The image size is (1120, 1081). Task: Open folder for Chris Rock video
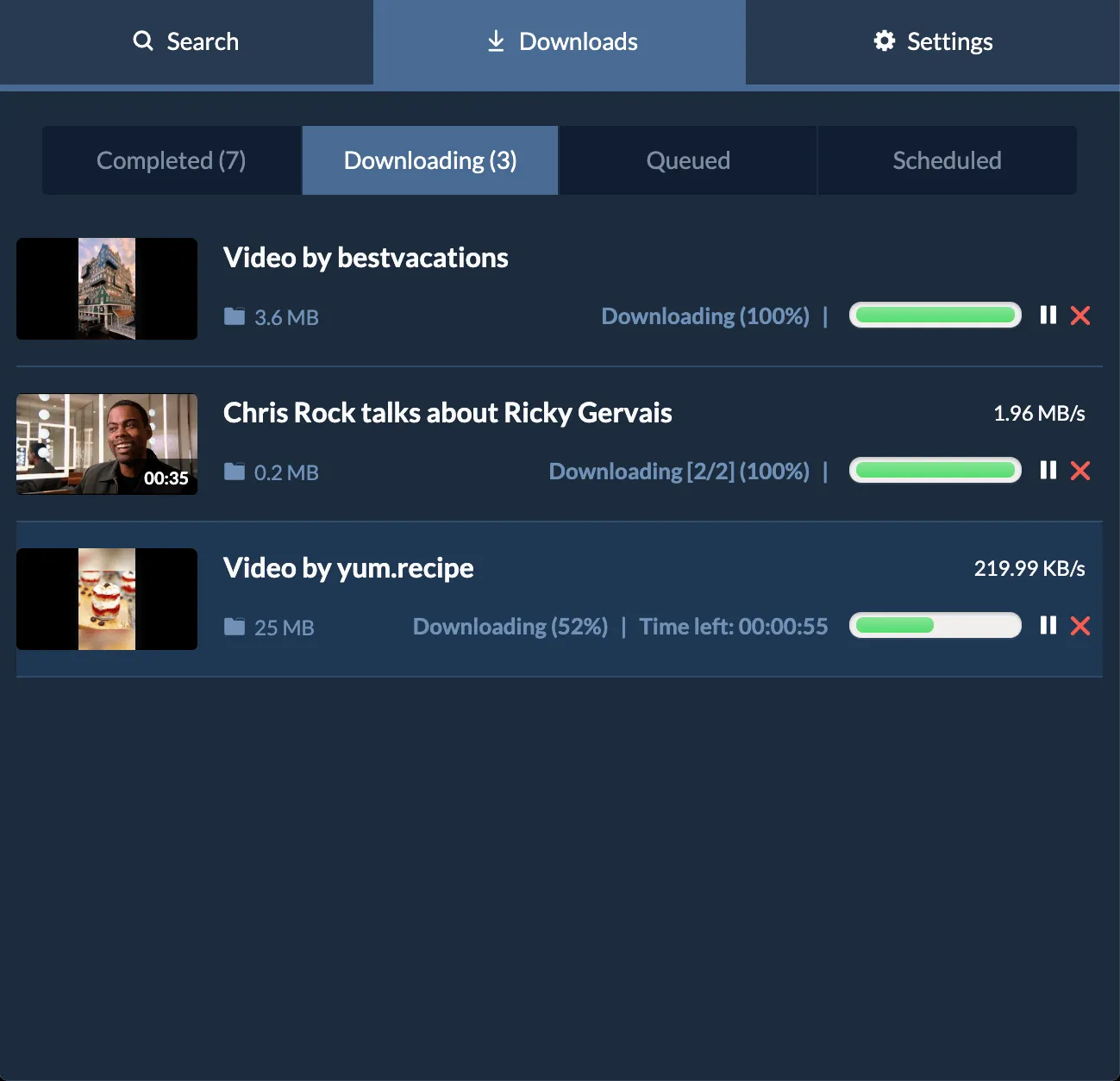[234, 472]
